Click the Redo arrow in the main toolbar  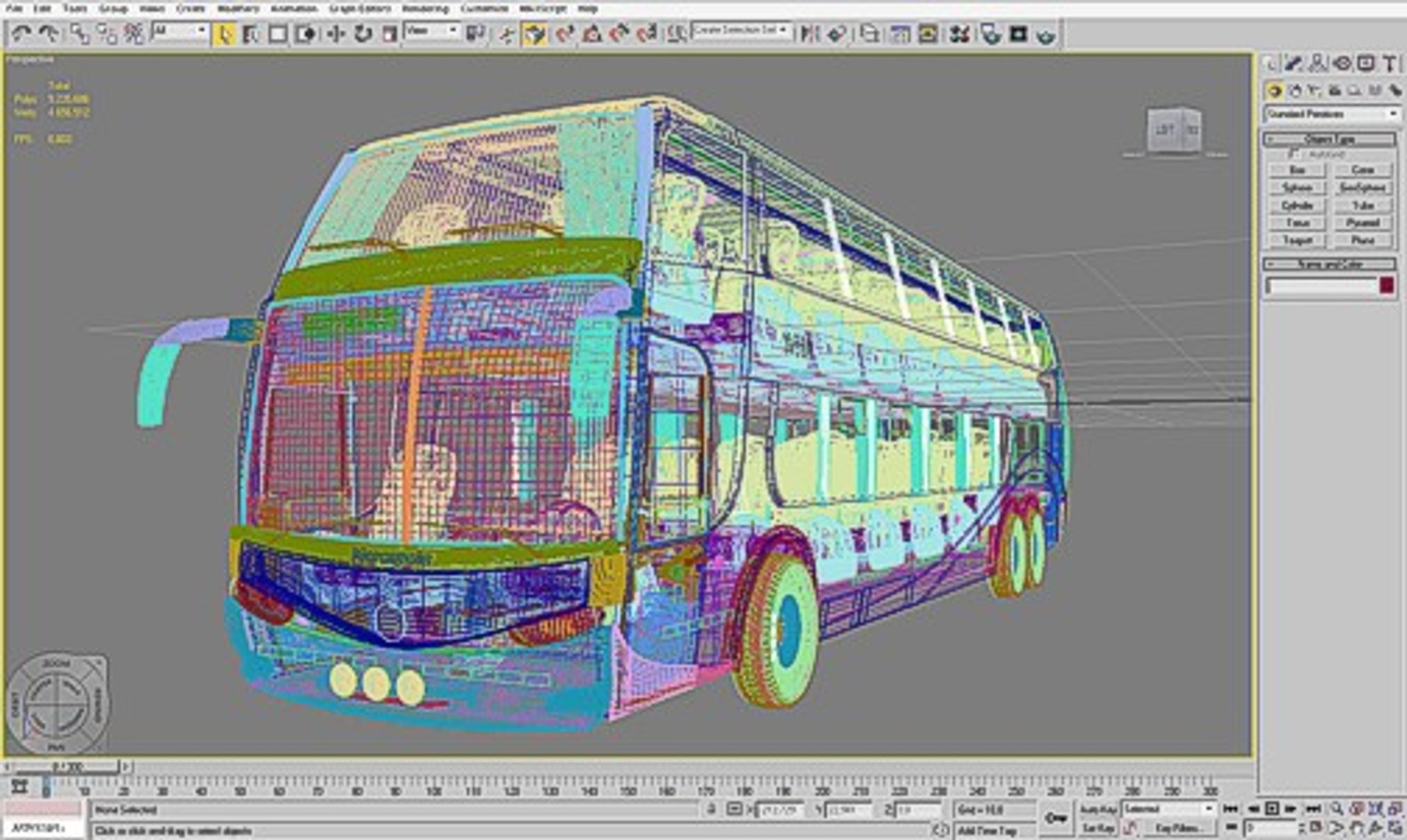tap(48, 33)
